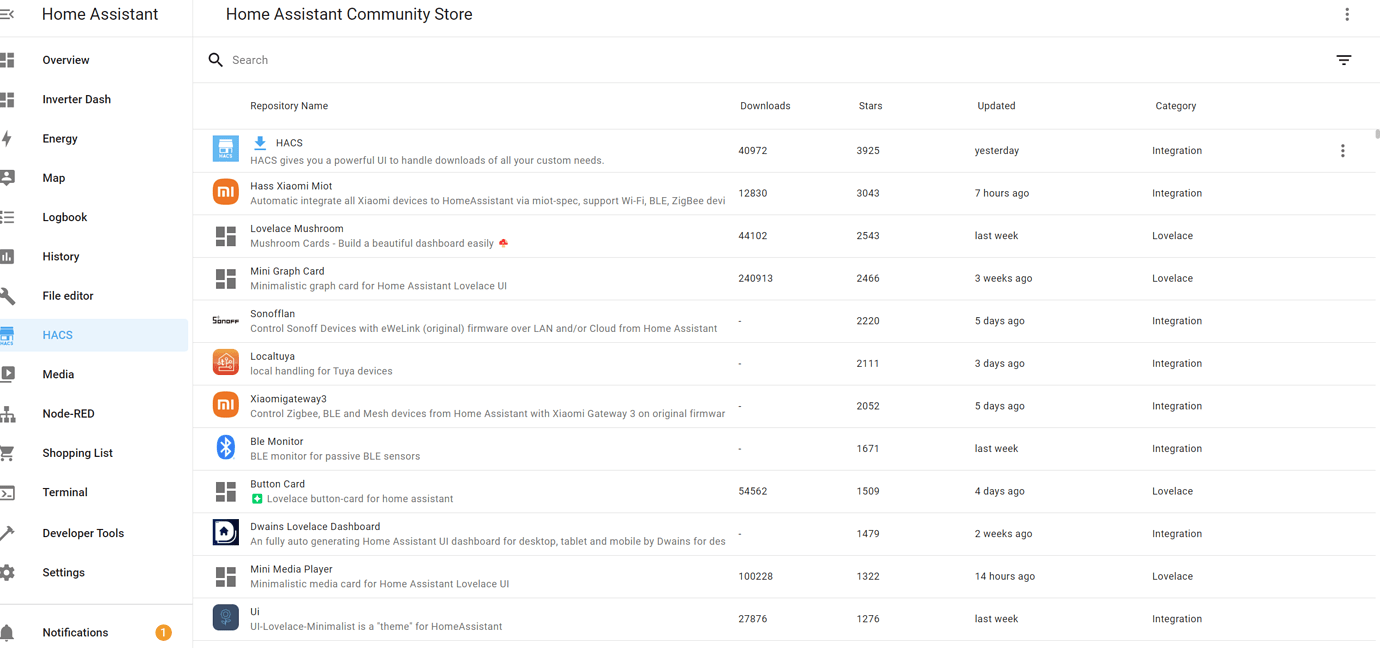This screenshot has width=1380, height=648.
Task: Open the top-right three-dot menu
Action: click(x=1347, y=14)
